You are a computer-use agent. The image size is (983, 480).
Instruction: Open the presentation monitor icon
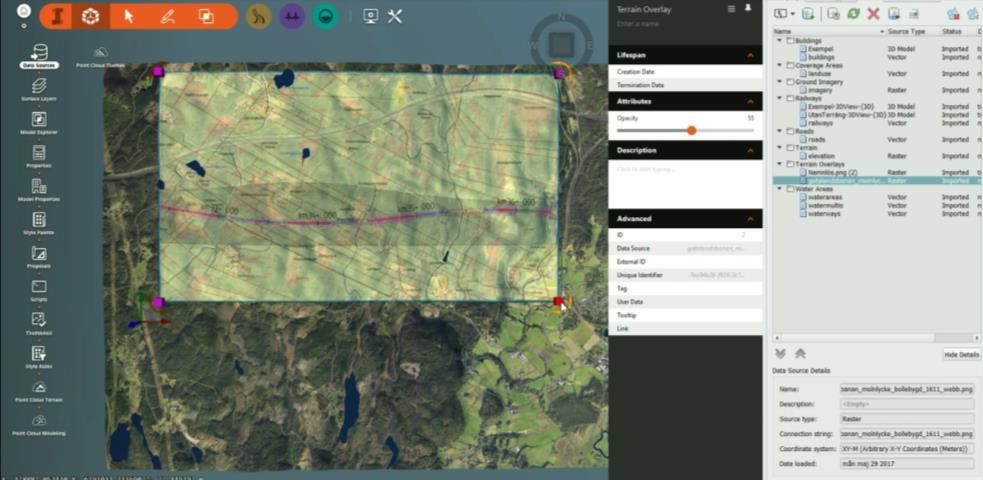[x=371, y=16]
